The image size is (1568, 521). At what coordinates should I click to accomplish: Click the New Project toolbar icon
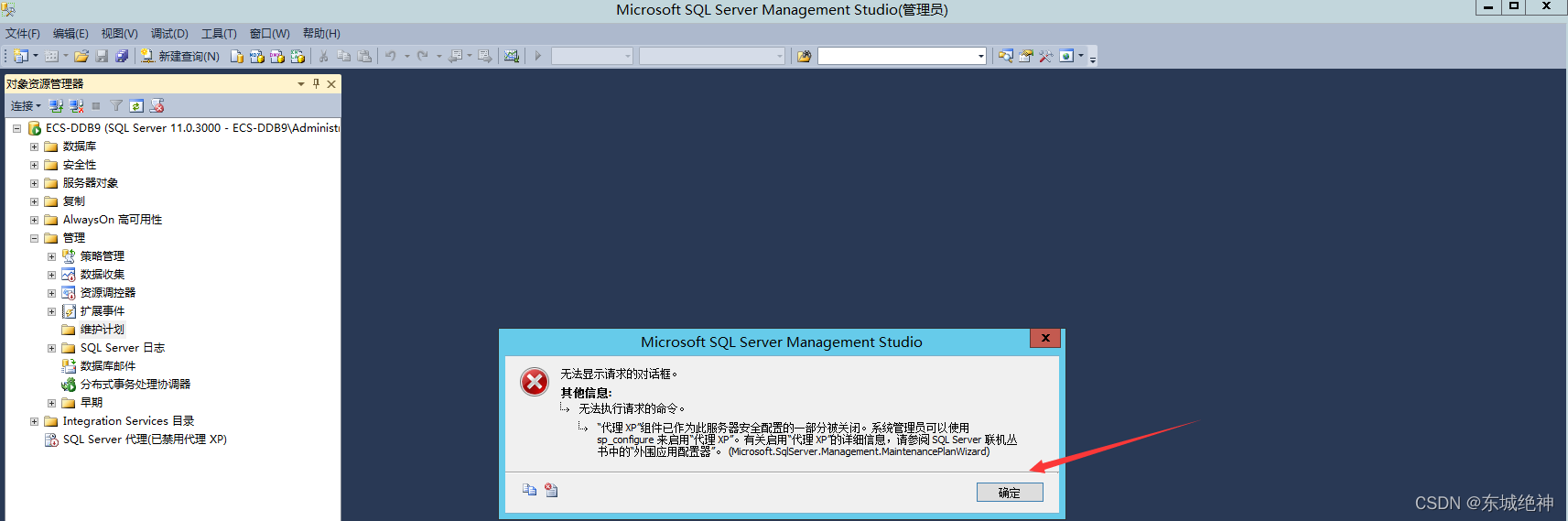tap(20, 56)
